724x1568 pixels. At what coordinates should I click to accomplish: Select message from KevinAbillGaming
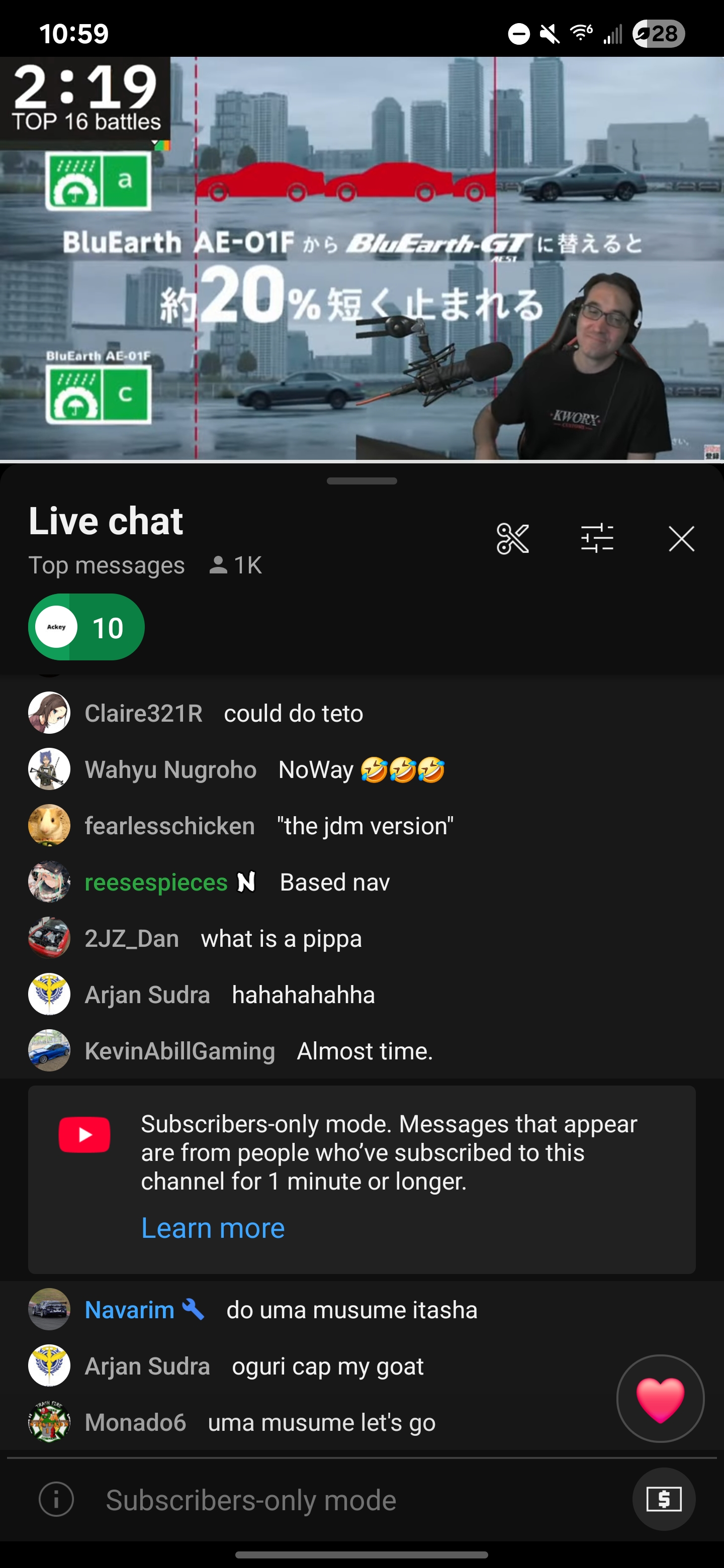point(361,1050)
